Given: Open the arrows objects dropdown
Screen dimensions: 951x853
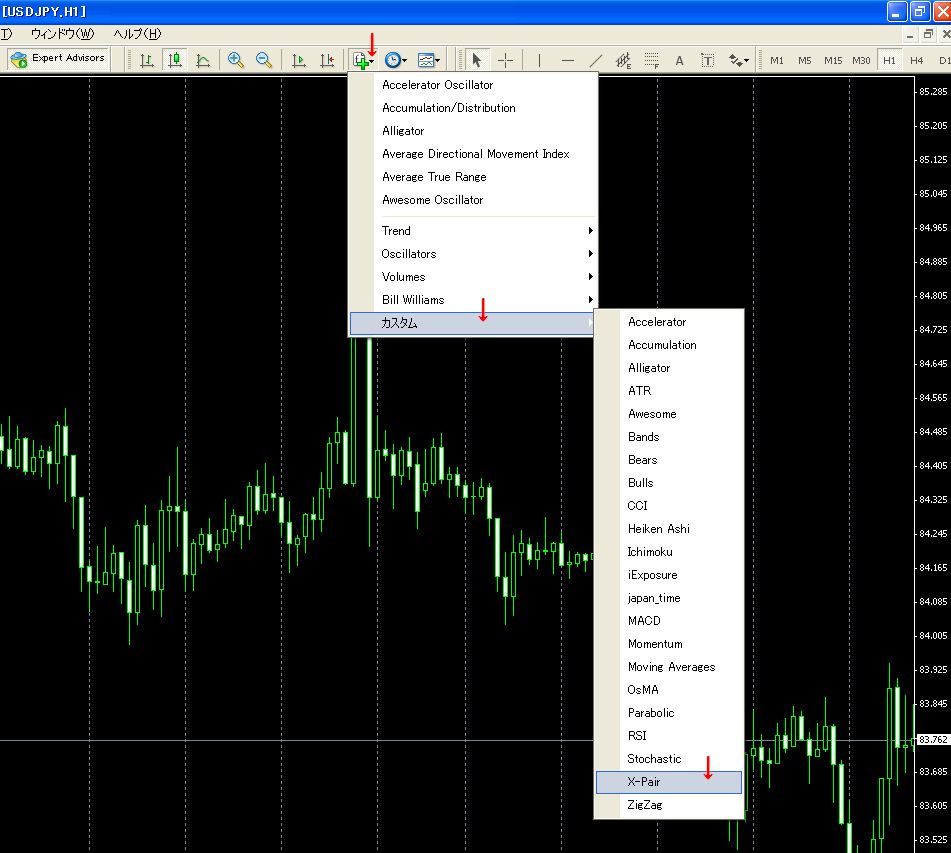Looking at the screenshot, I should point(738,60).
